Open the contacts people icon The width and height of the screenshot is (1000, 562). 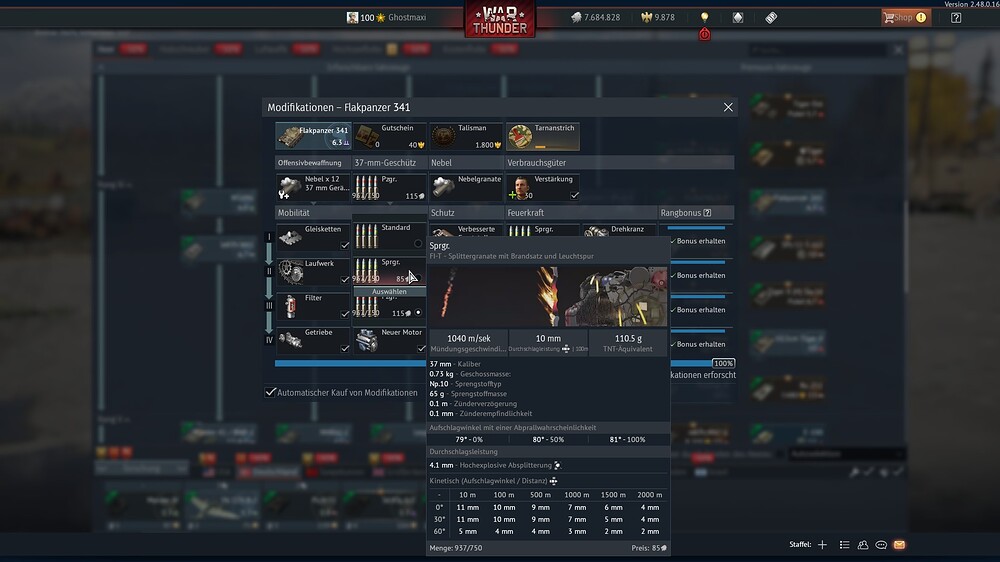point(863,544)
